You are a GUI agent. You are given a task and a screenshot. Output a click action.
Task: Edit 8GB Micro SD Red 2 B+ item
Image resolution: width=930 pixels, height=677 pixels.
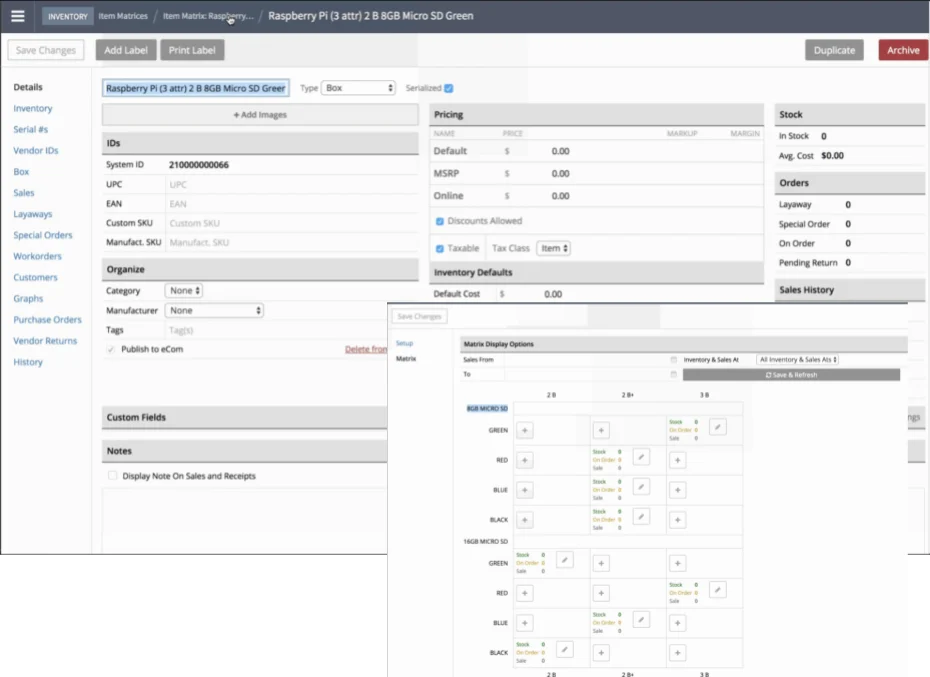point(641,457)
